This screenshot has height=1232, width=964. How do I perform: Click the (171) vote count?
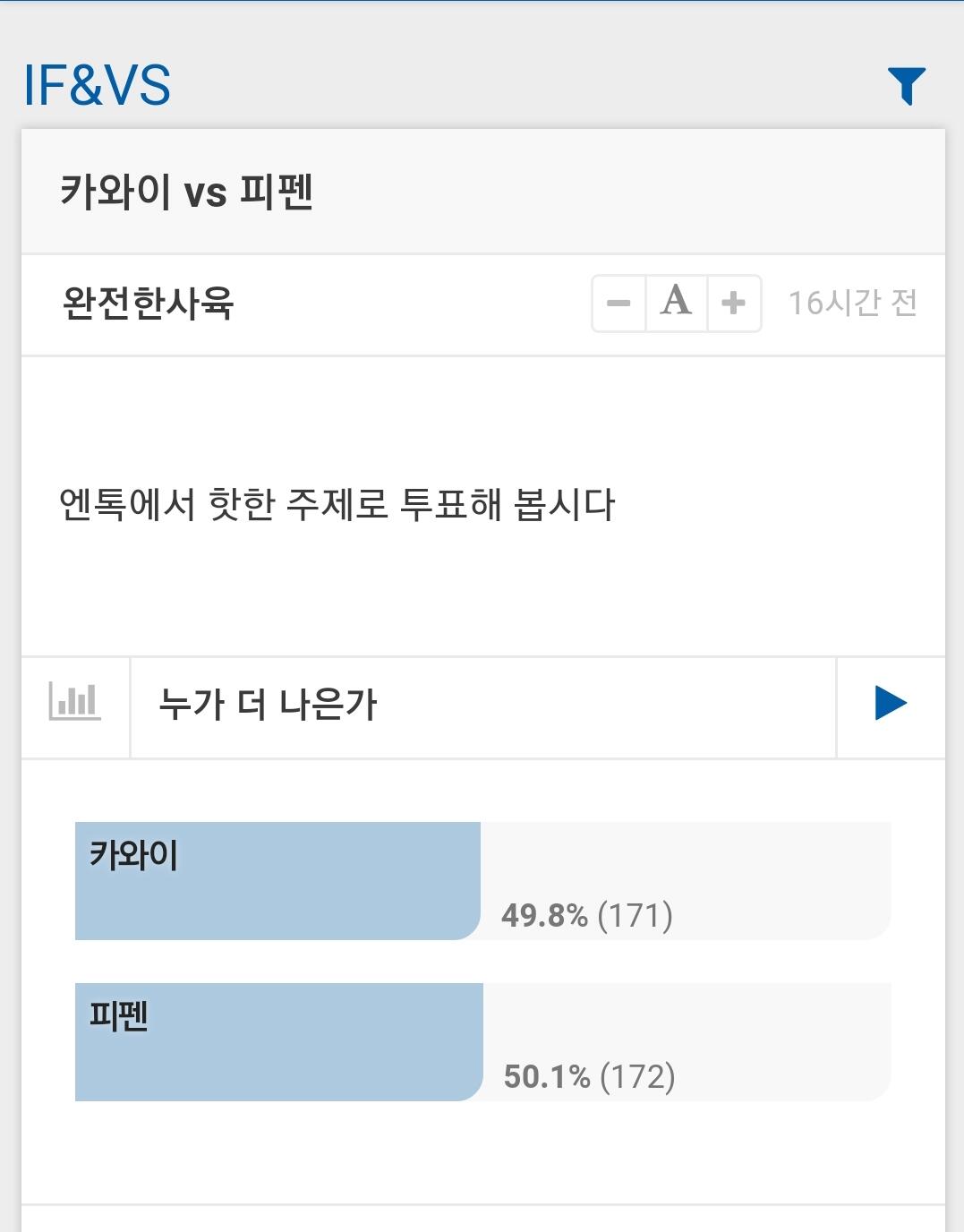(635, 915)
